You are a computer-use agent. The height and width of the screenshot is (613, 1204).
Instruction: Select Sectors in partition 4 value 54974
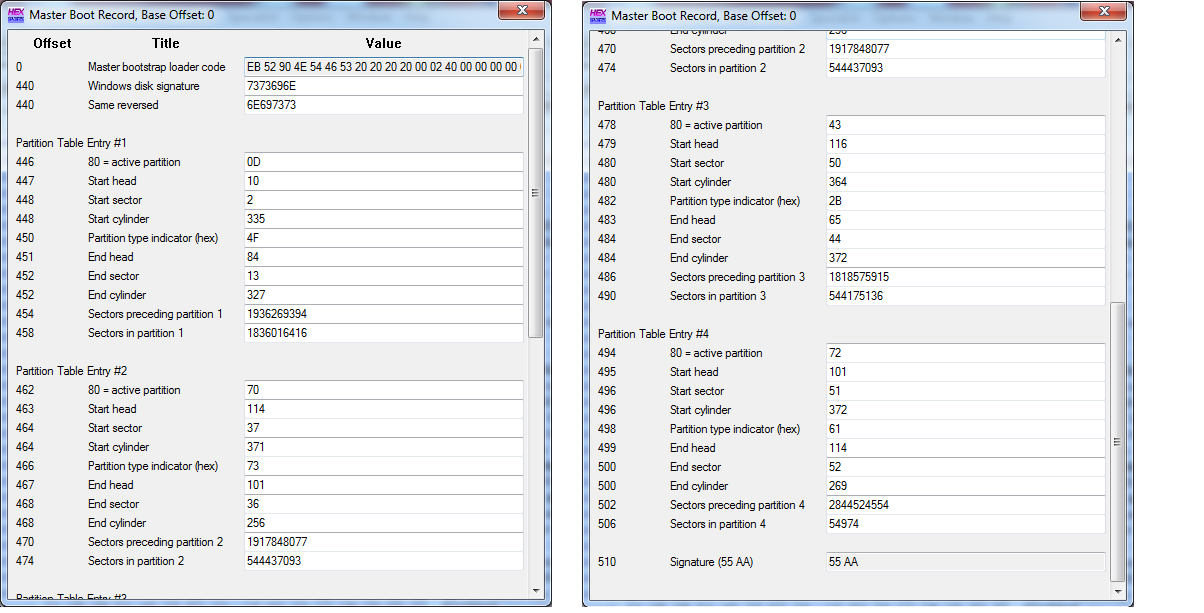point(965,524)
